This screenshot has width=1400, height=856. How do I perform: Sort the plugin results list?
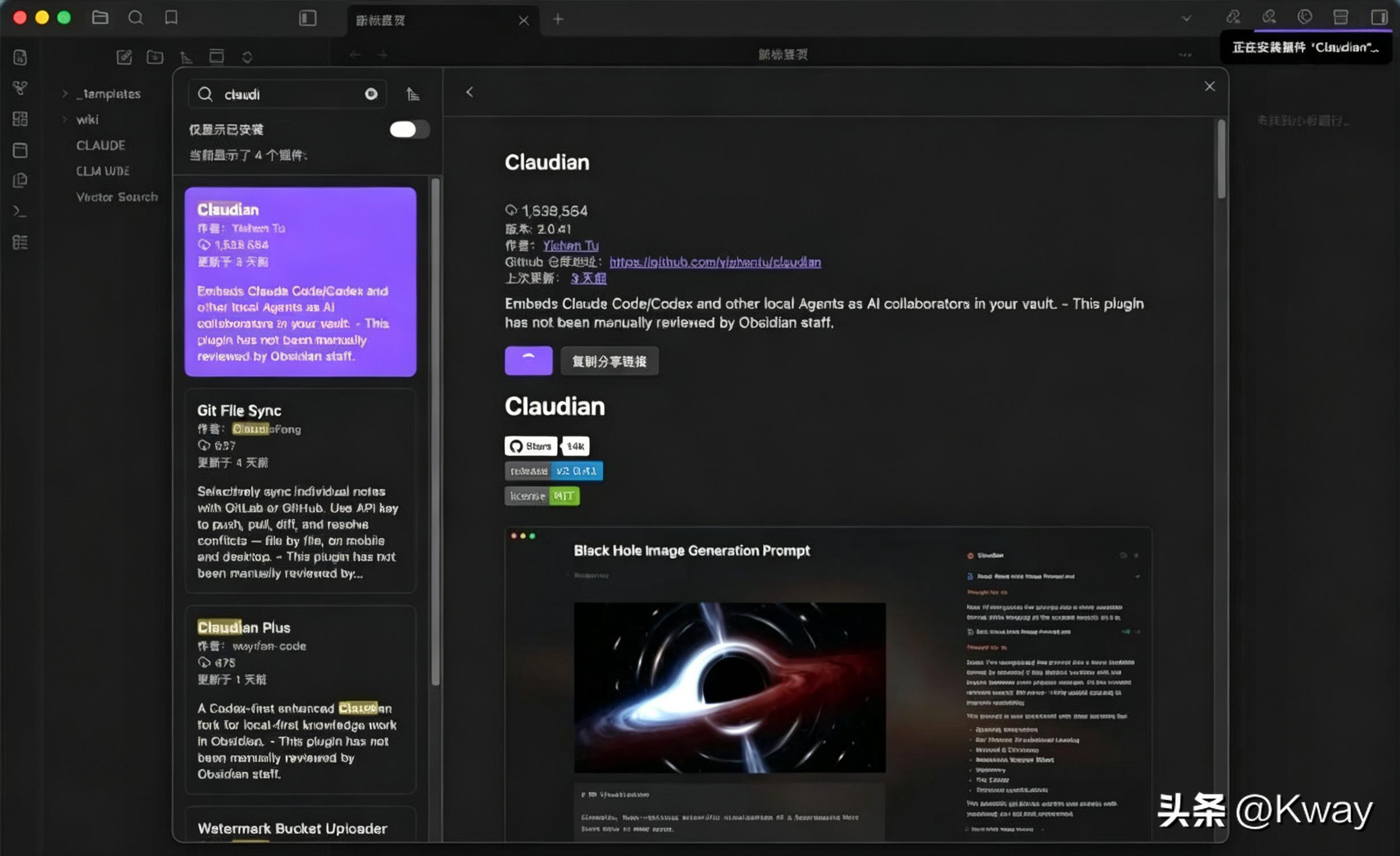pos(413,94)
